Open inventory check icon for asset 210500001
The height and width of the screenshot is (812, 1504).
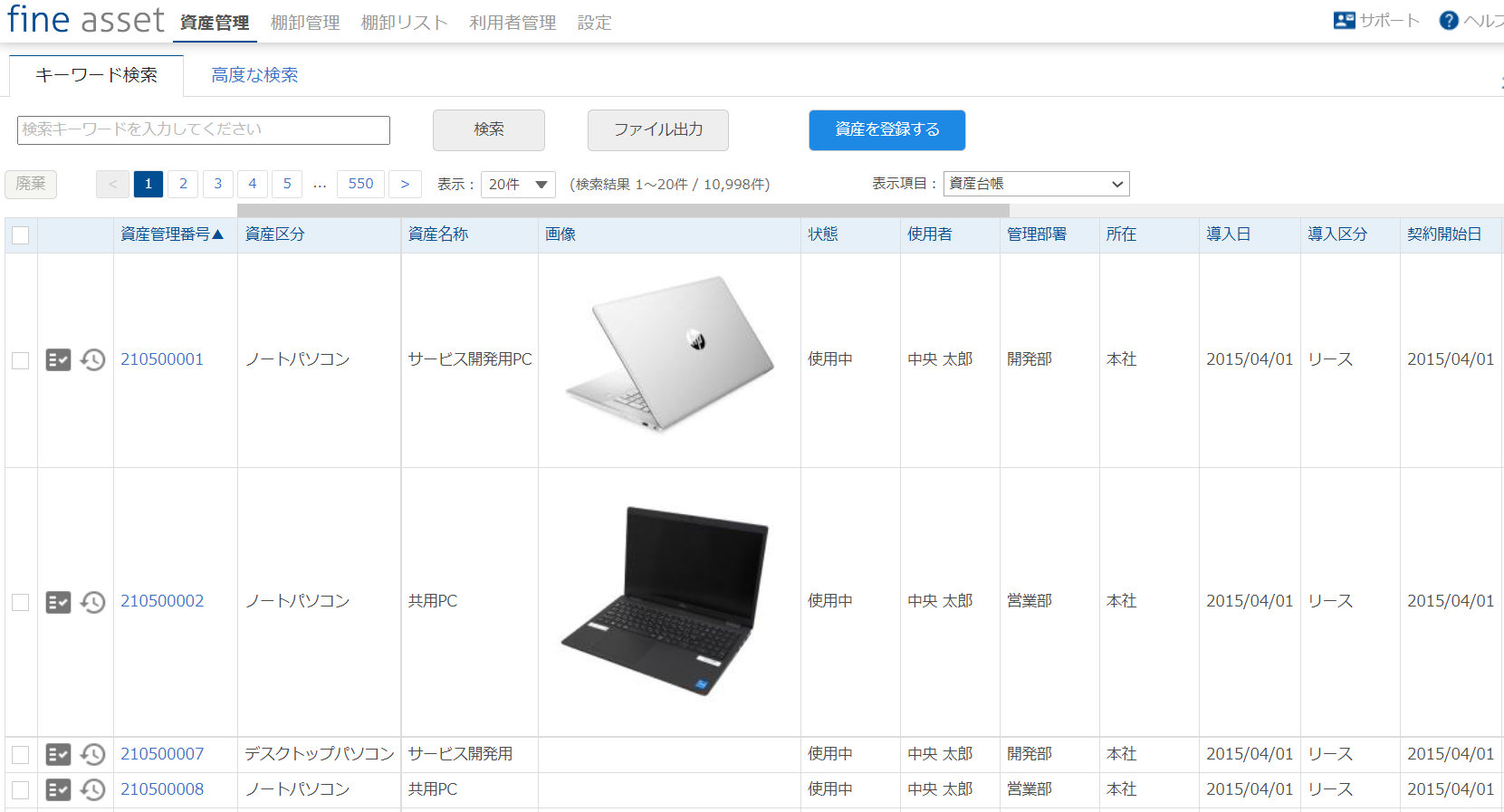(58, 360)
